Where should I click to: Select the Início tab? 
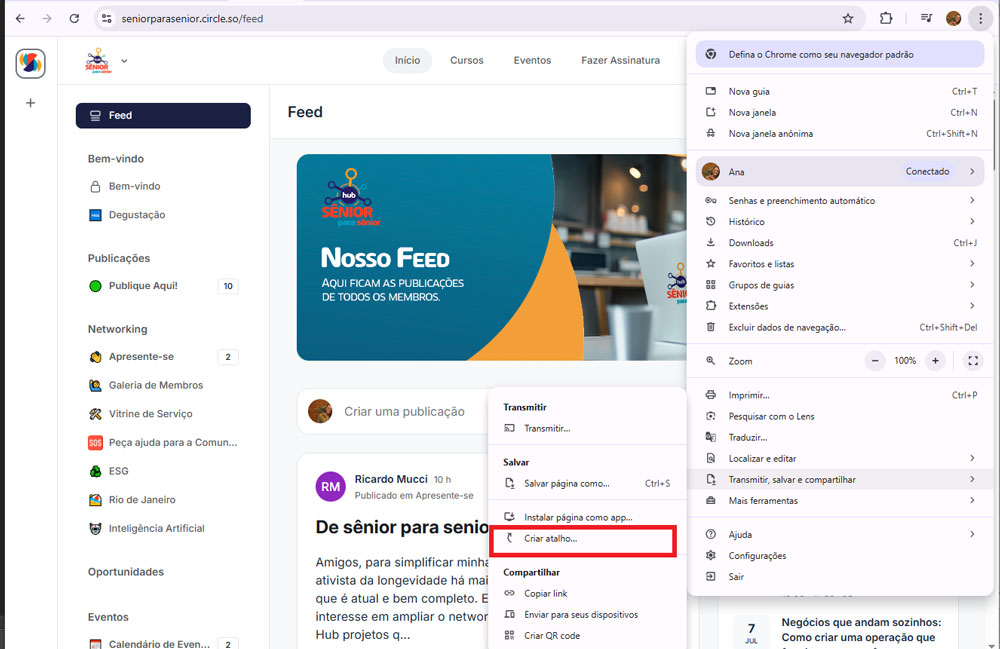click(408, 61)
